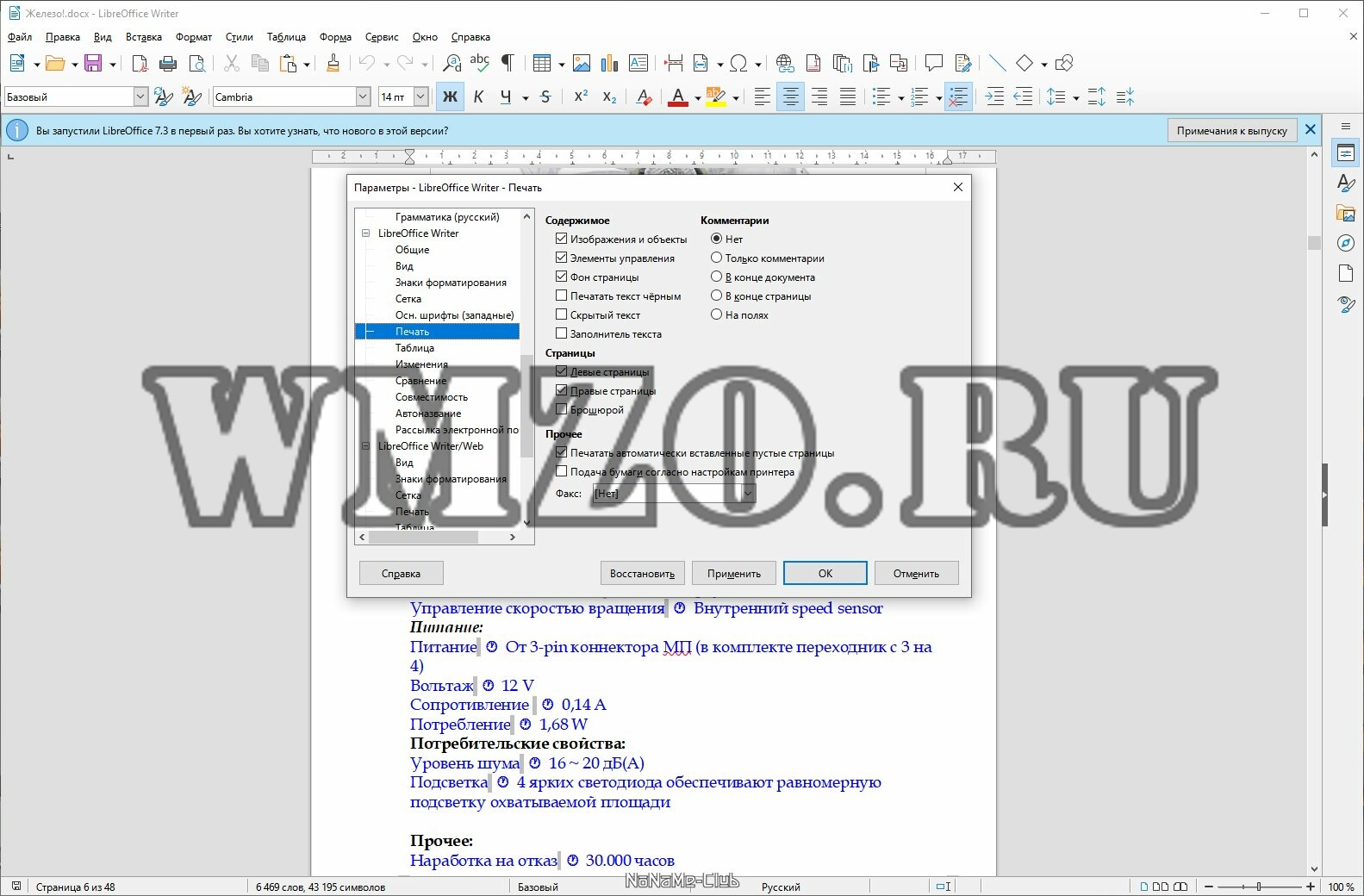Select Только комментарии radio button

(716, 258)
